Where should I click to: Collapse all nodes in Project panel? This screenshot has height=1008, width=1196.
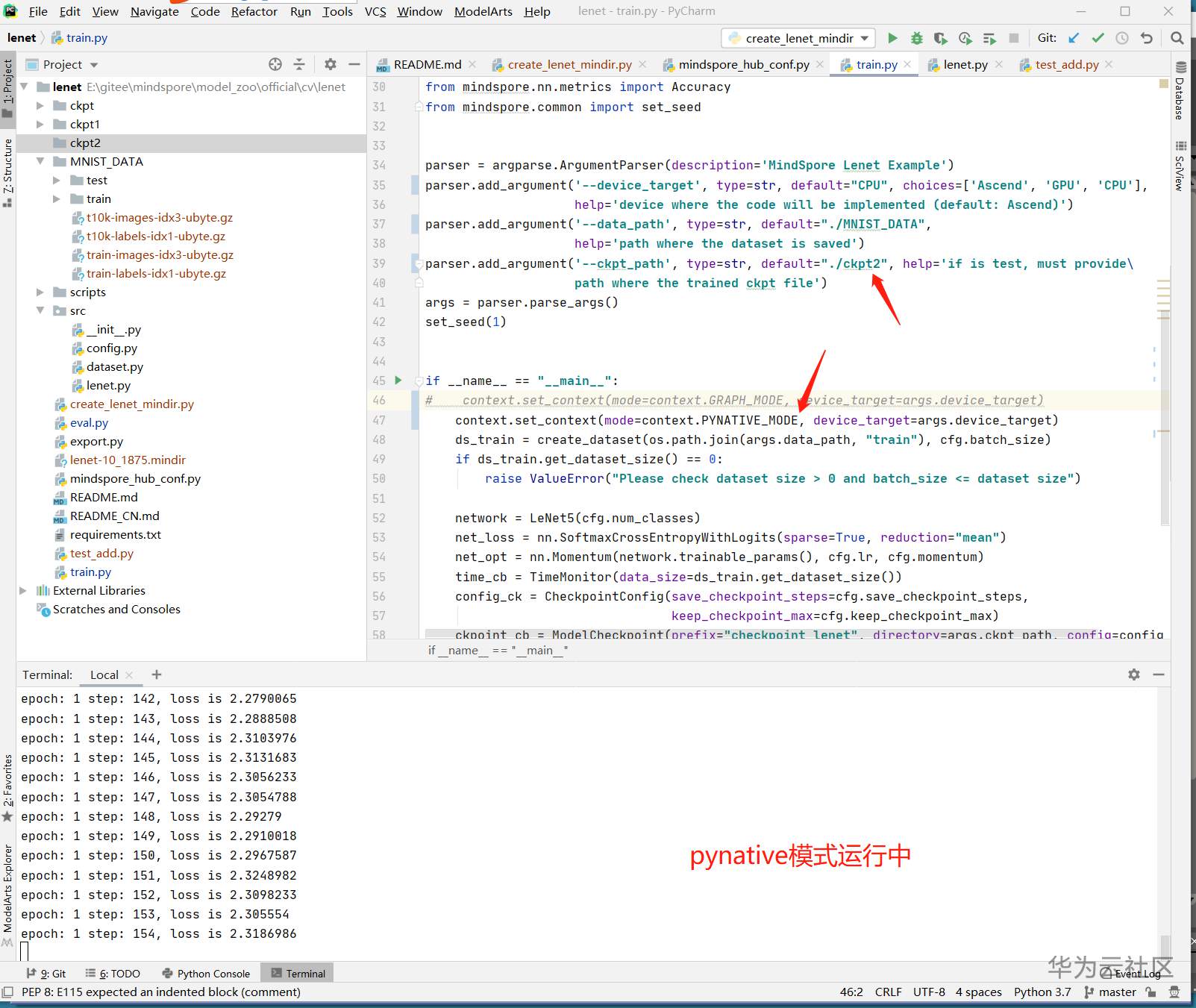point(299,64)
